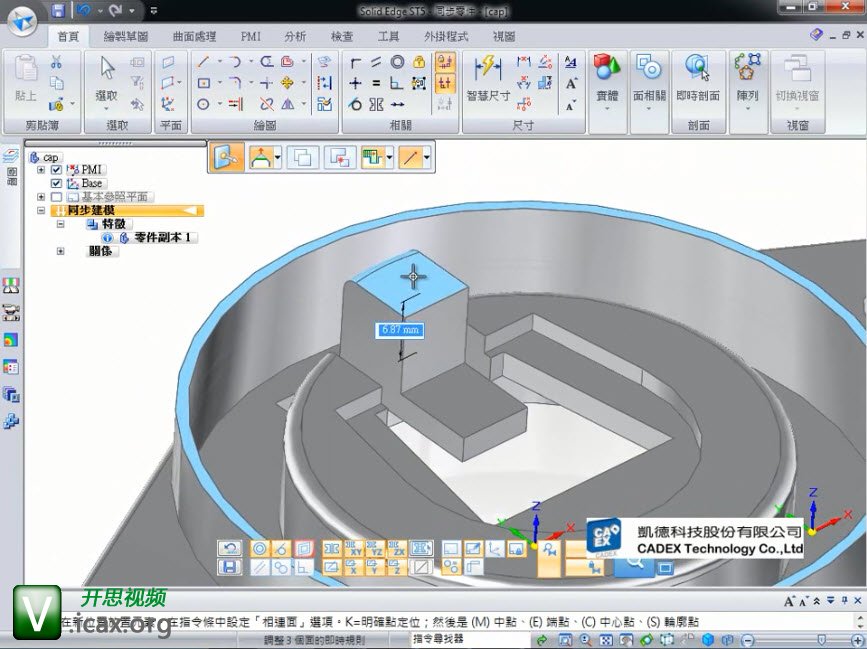Toggle symmetric about YZ live rule
The image size is (867, 649).
tap(375, 549)
